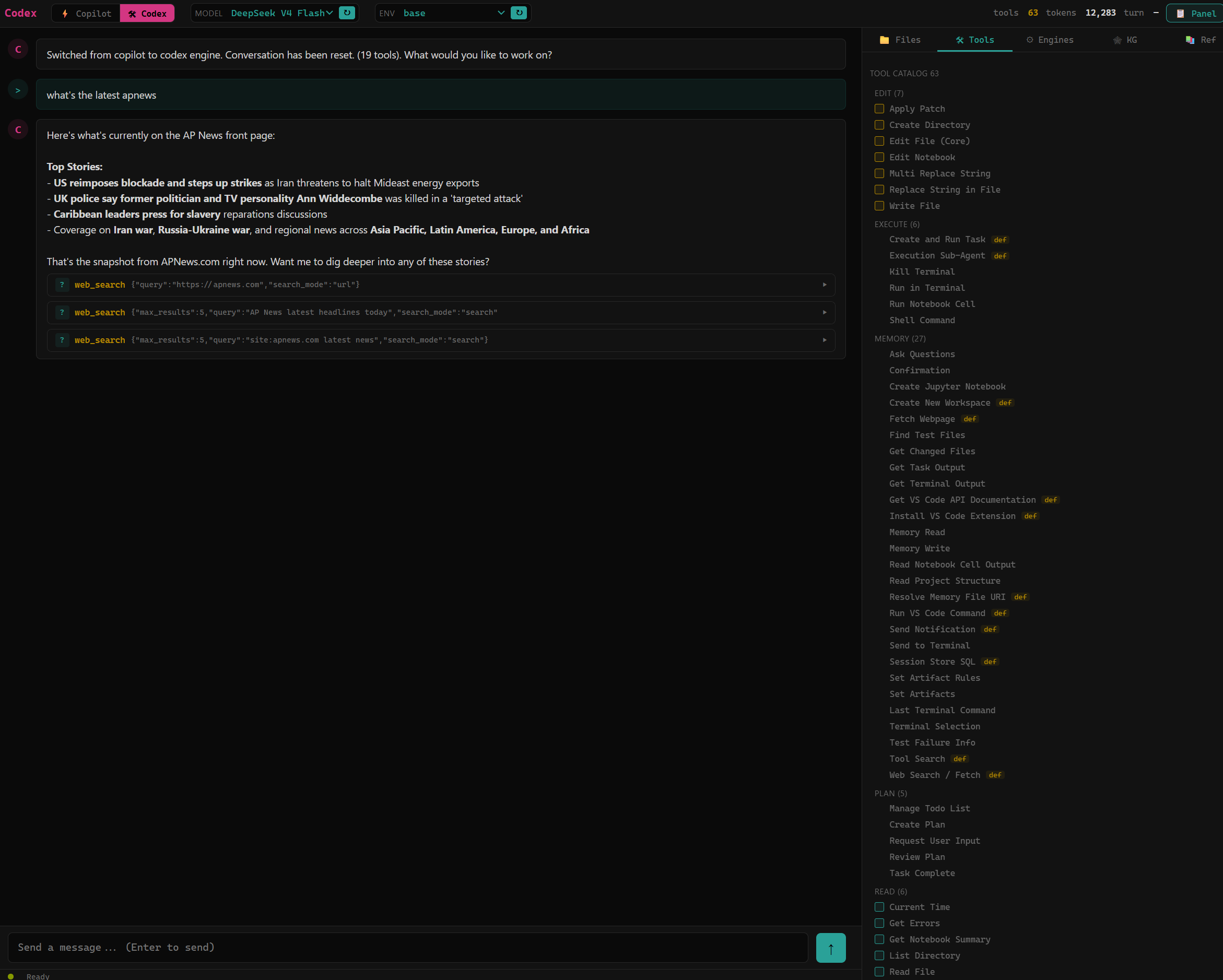Open the Engines tab
The height and width of the screenshot is (980, 1223).
tap(1050, 40)
